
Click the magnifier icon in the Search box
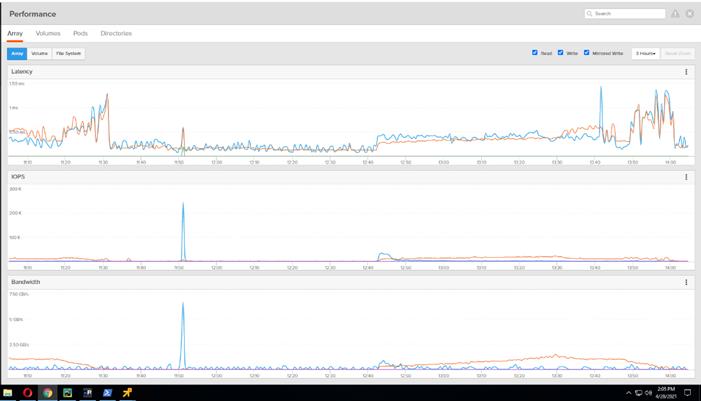click(x=589, y=14)
